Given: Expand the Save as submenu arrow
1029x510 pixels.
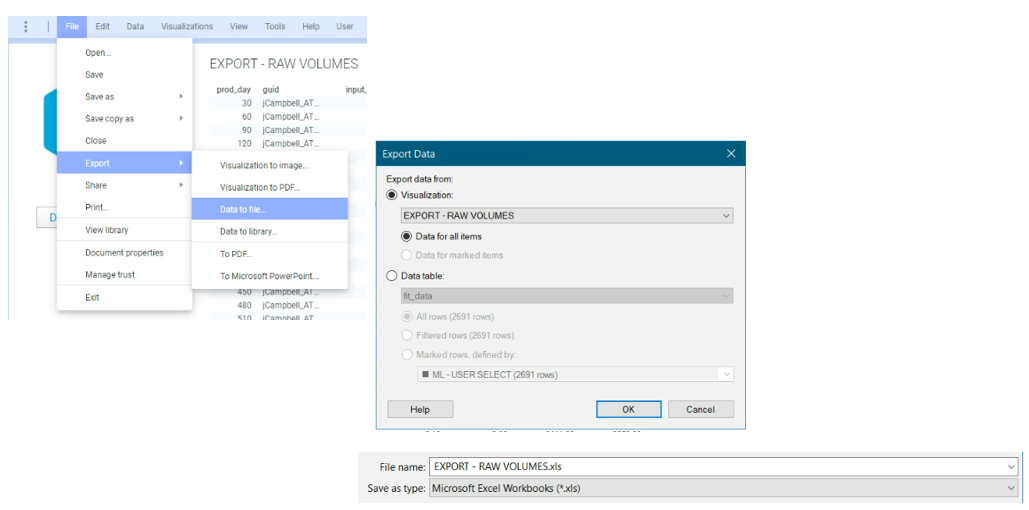Looking at the screenshot, I should click(x=181, y=97).
